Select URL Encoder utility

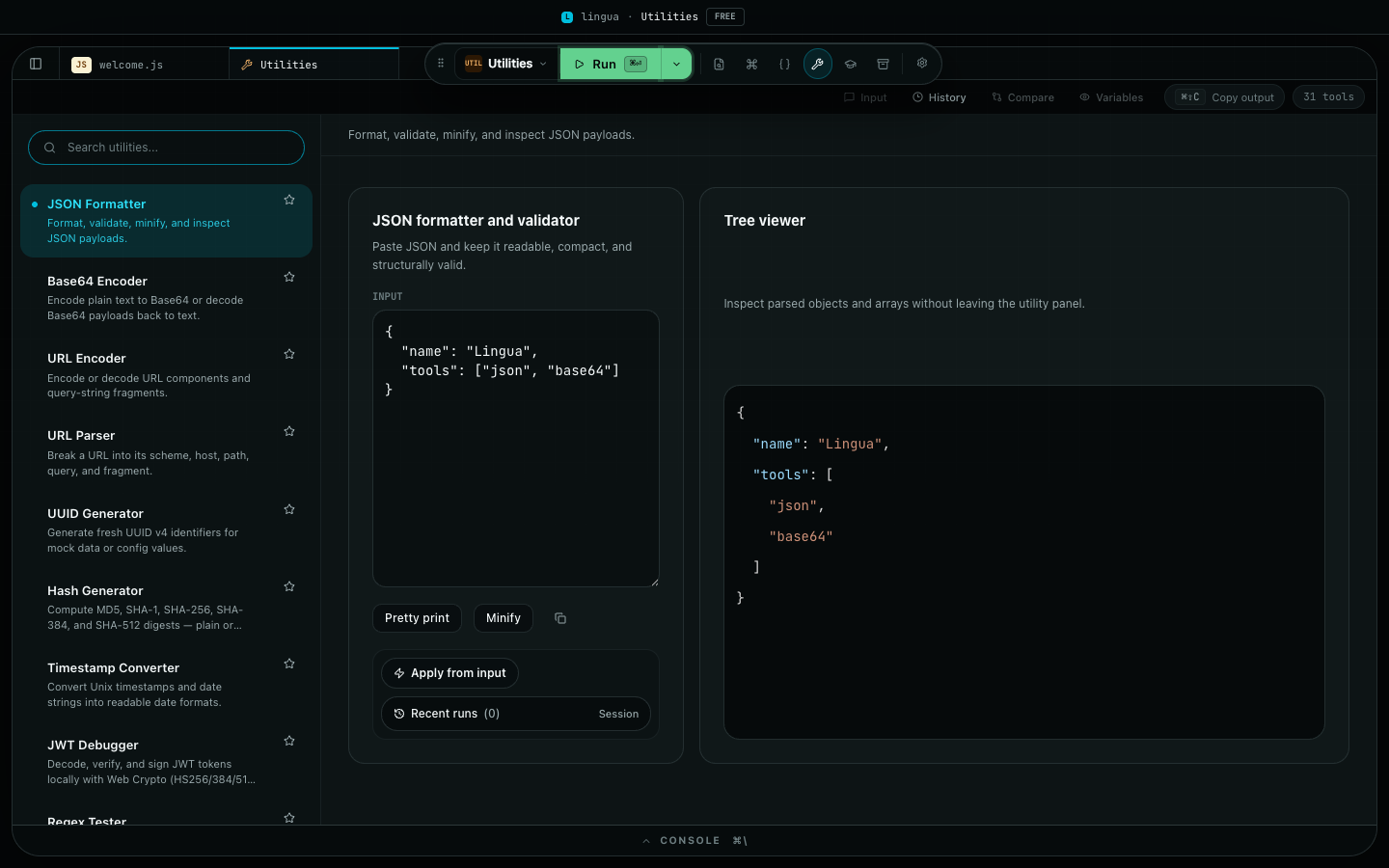pyautogui.click(x=166, y=375)
